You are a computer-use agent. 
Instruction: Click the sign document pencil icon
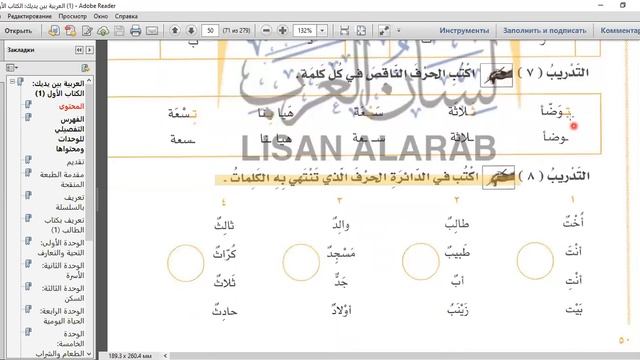tap(87, 31)
